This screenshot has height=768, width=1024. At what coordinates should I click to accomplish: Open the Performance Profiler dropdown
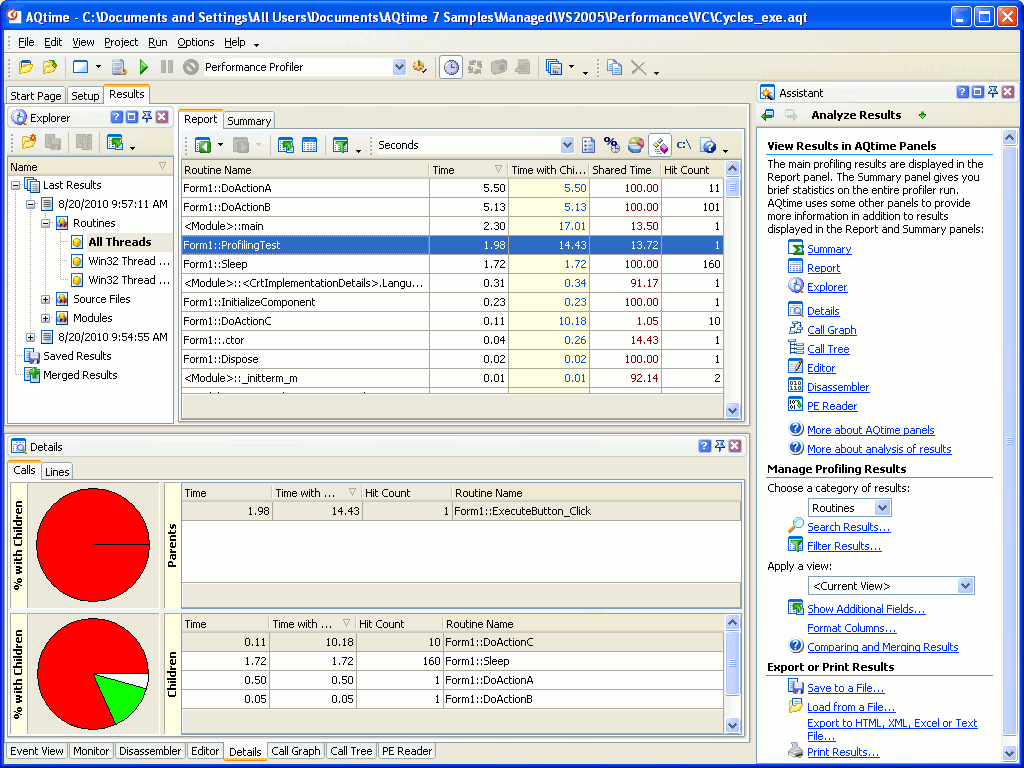[399, 67]
